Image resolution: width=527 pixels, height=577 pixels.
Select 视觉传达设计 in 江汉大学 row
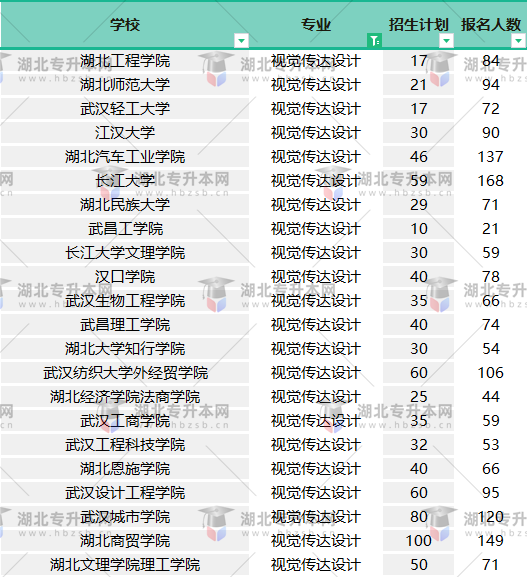[316, 133]
